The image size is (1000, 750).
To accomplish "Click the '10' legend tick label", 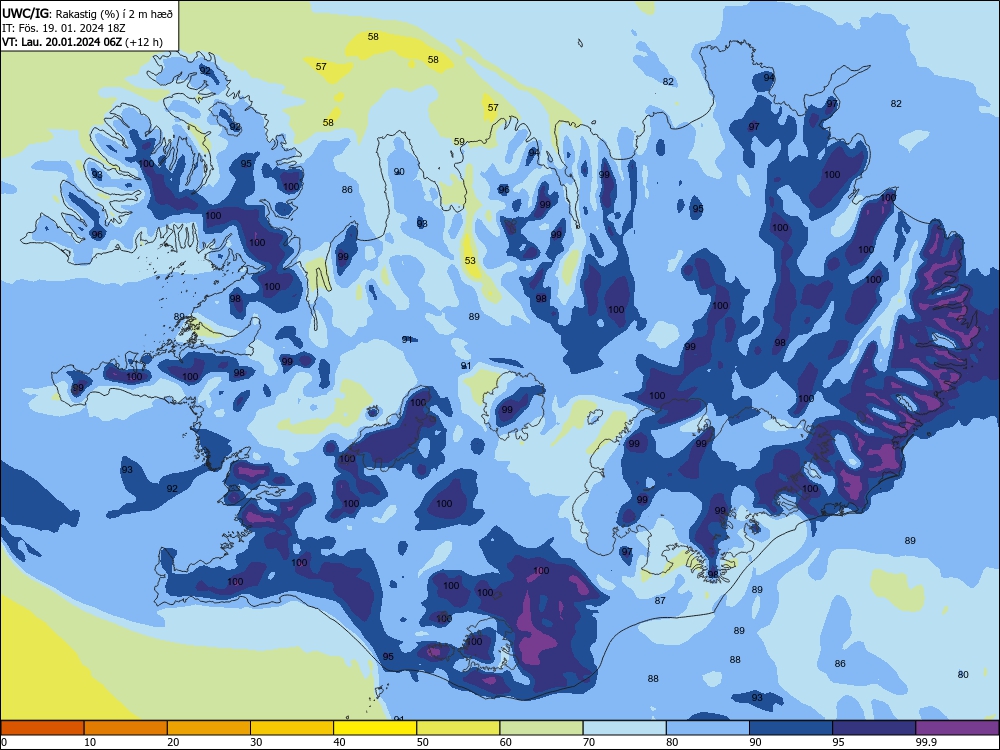I will pos(90,742).
